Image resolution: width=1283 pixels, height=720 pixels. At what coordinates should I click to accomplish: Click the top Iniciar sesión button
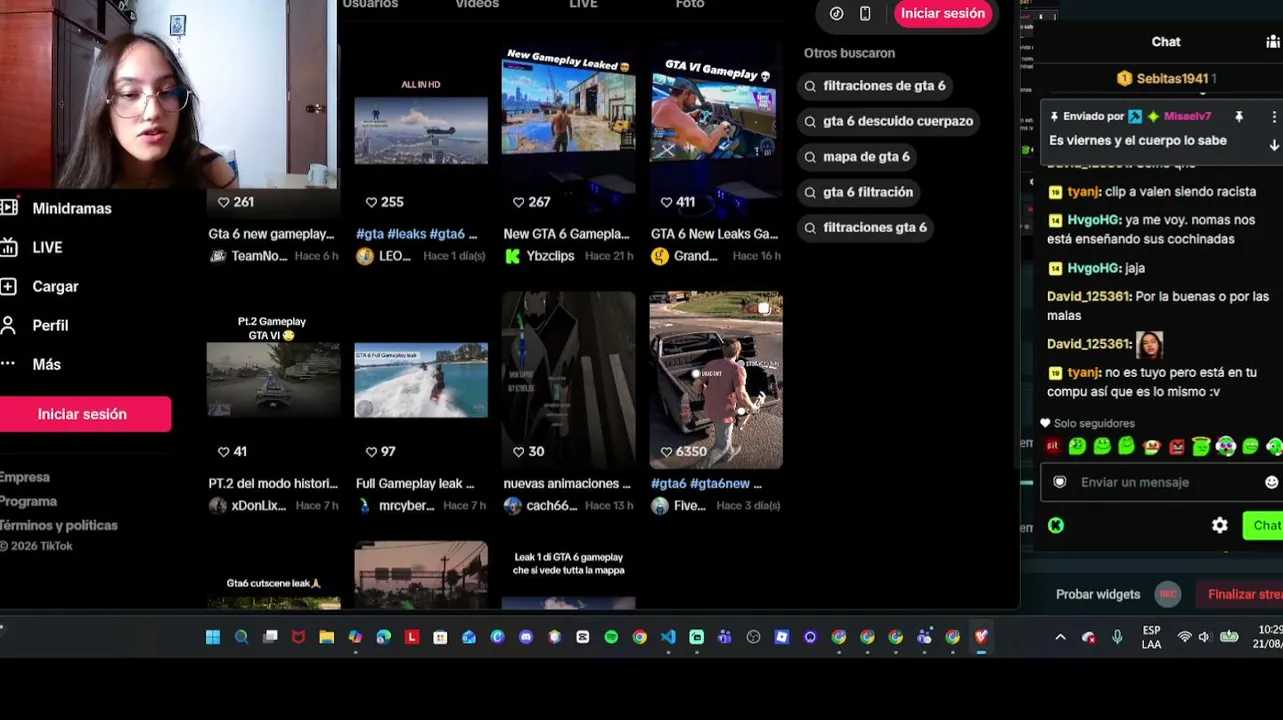943,13
